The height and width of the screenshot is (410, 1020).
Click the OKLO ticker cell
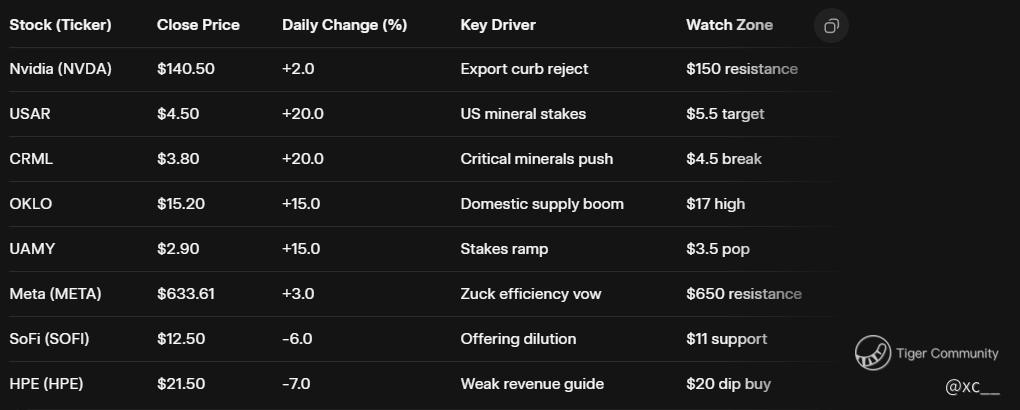point(31,204)
